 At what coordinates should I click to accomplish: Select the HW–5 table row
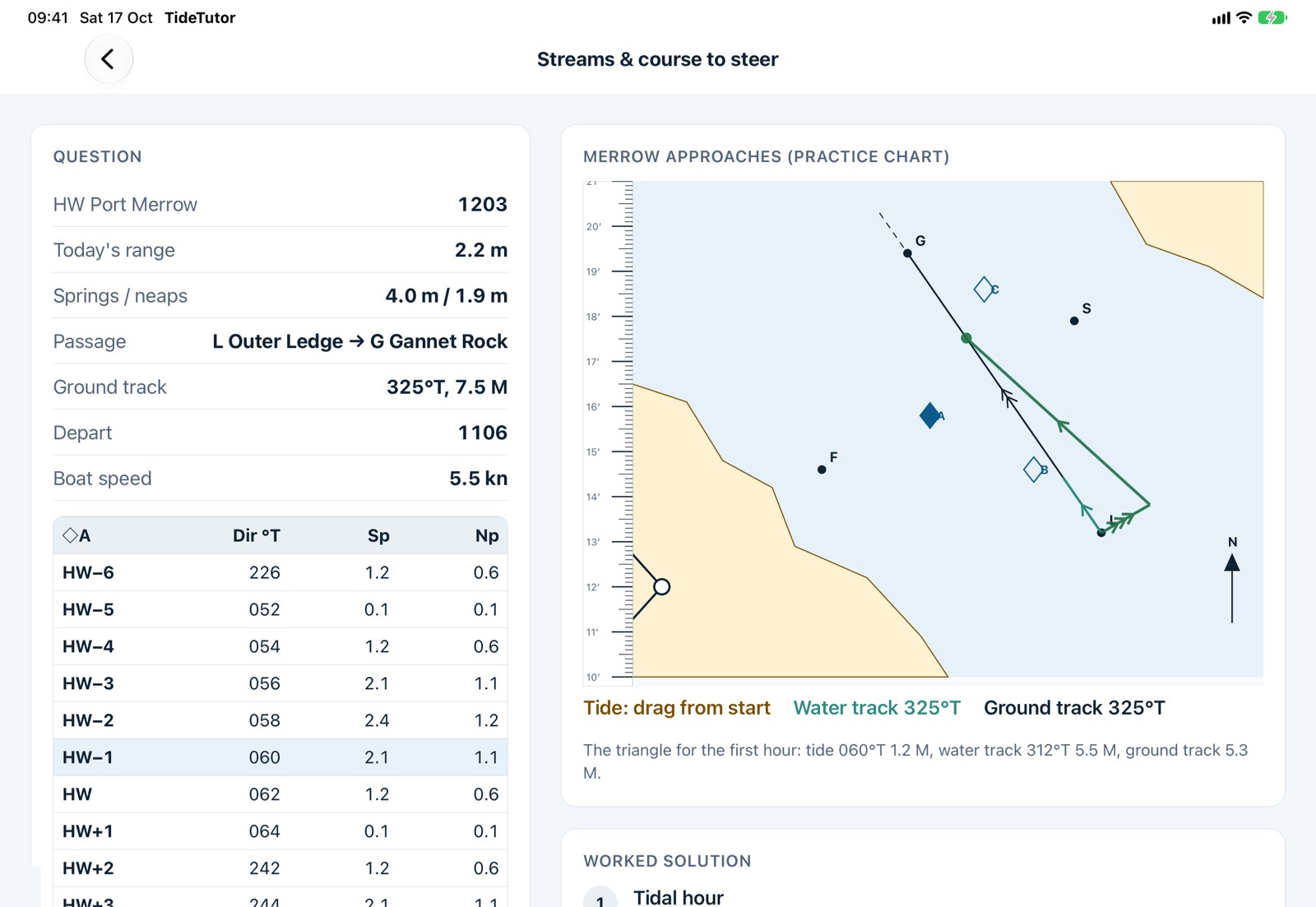(x=280, y=609)
